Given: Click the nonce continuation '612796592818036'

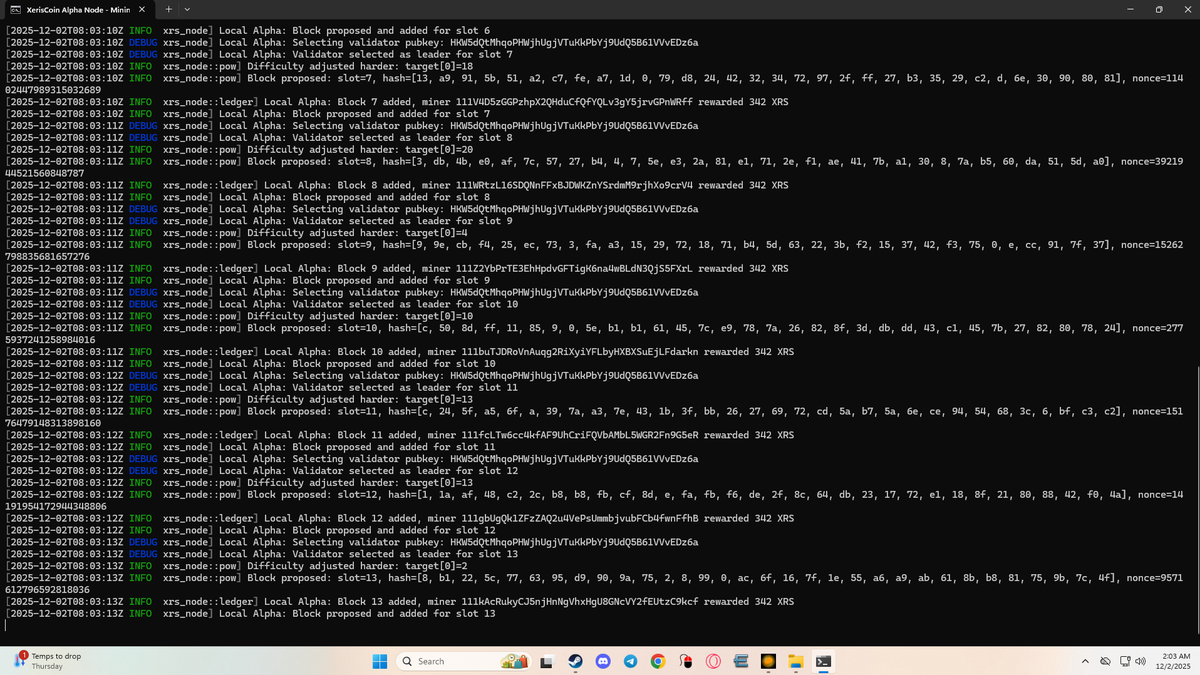Looking at the screenshot, I should 48,589.
